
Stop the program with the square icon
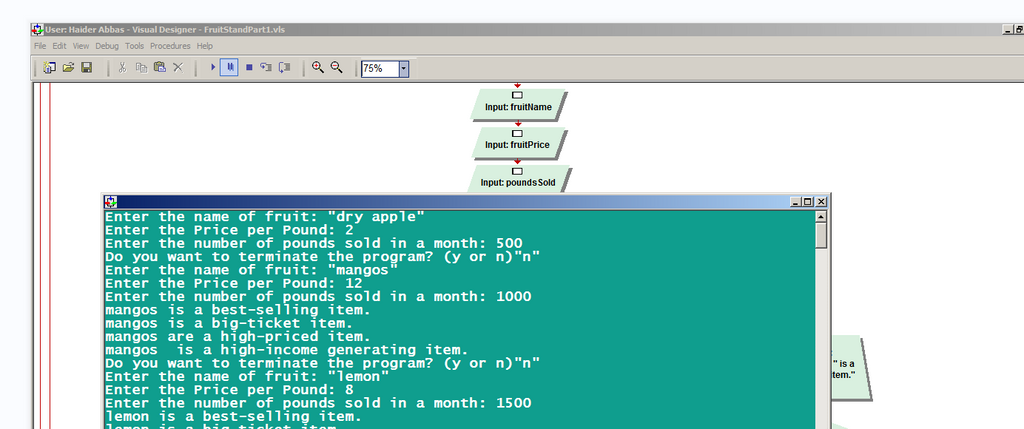[248, 68]
